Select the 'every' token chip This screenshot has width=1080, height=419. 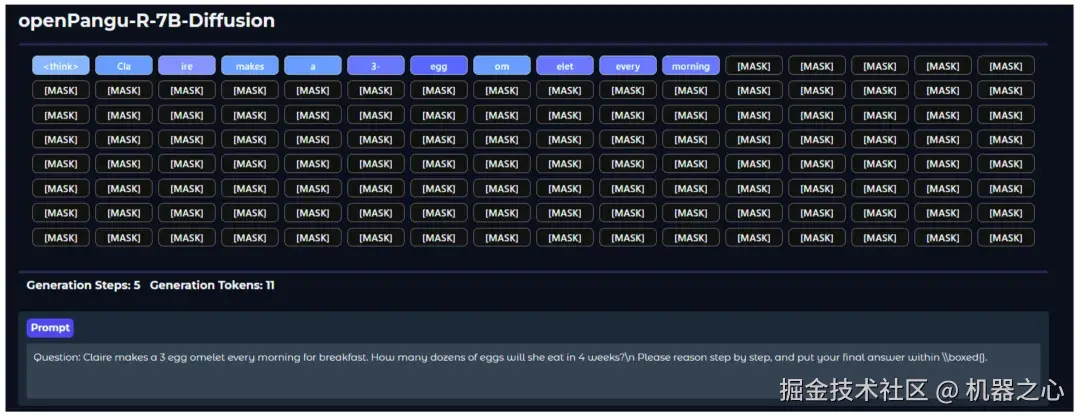(628, 66)
